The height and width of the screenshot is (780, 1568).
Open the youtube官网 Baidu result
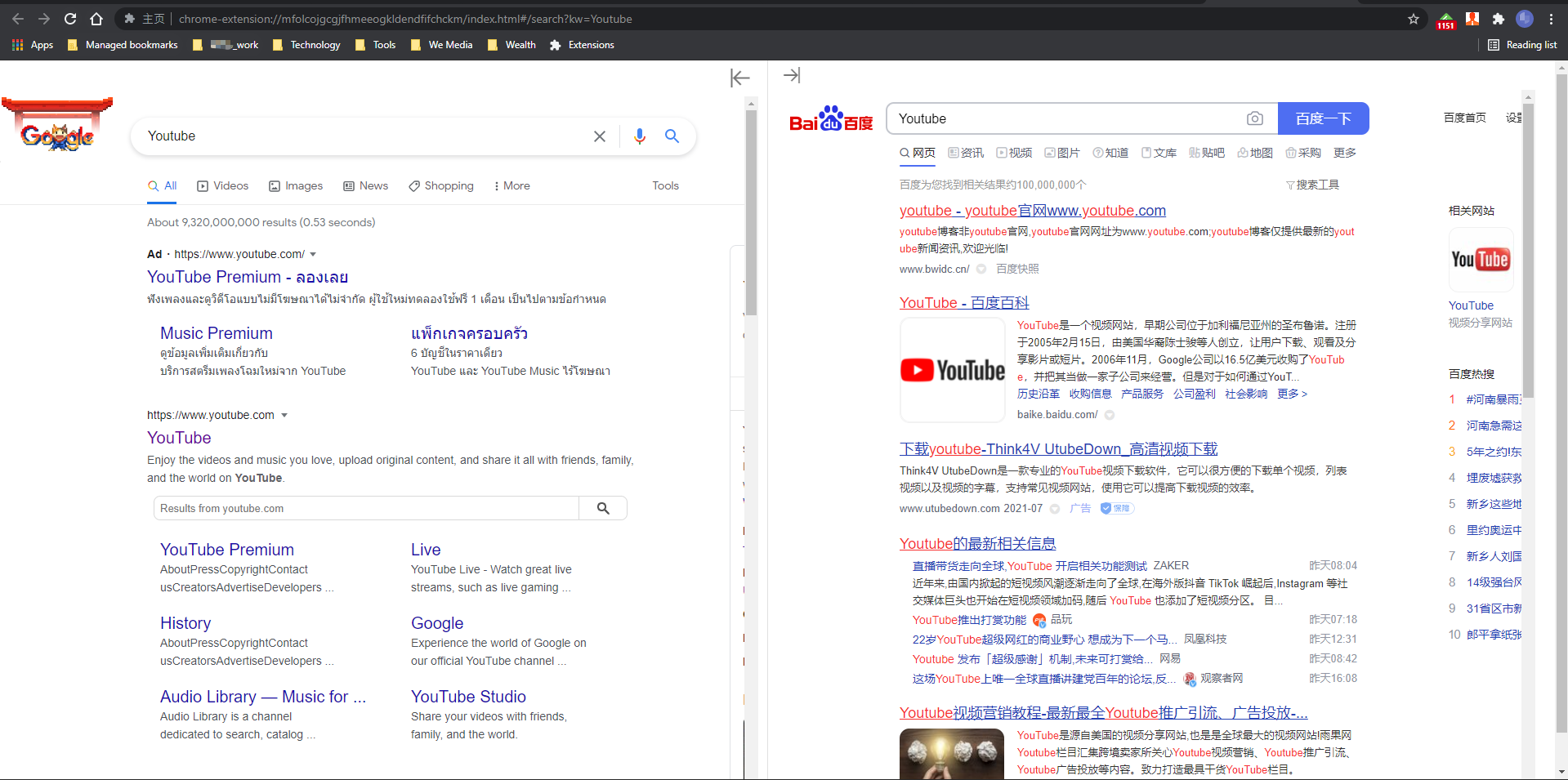tap(1033, 211)
